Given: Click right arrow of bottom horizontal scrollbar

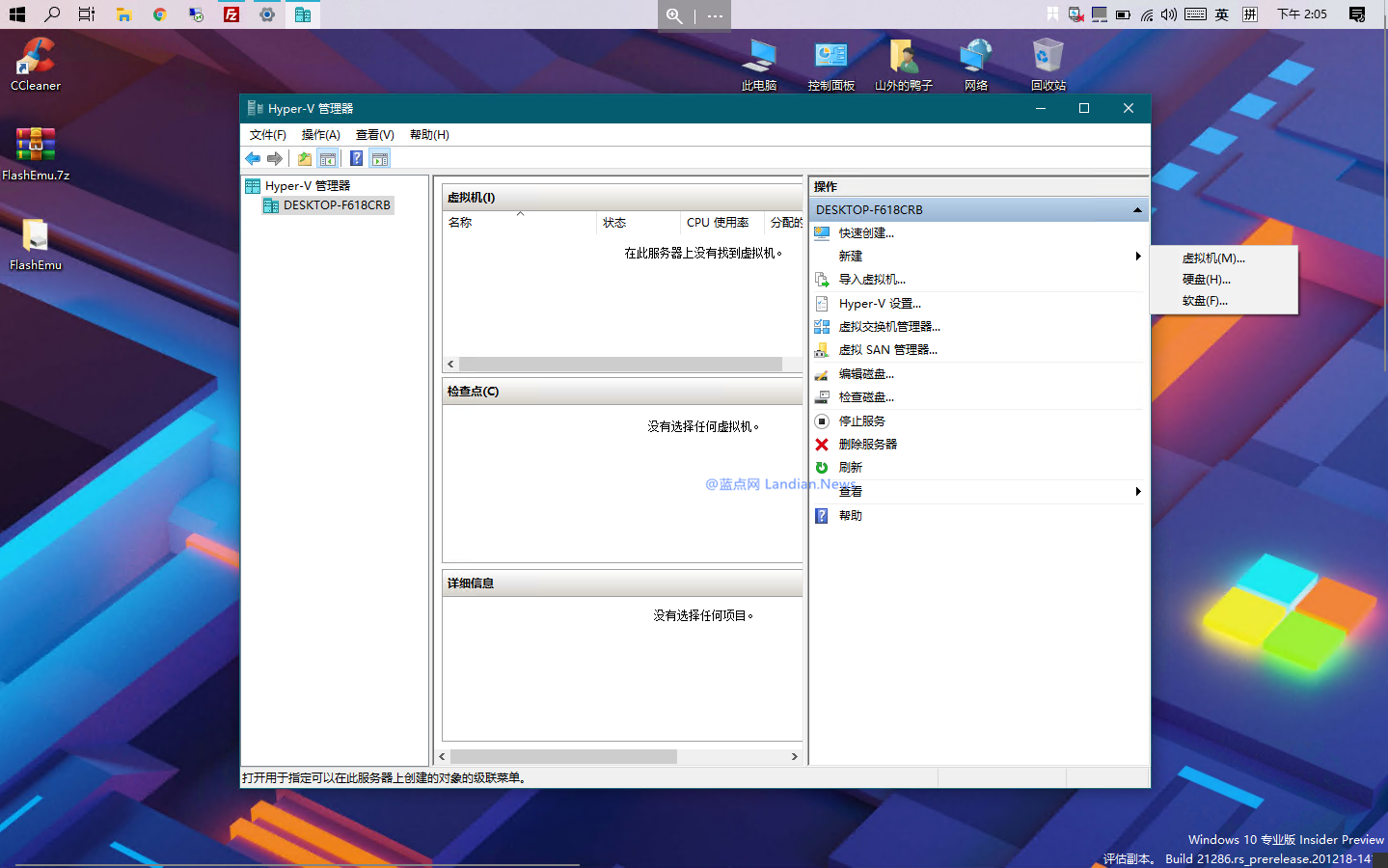Looking at the screenshot, I should coord(794,757).
